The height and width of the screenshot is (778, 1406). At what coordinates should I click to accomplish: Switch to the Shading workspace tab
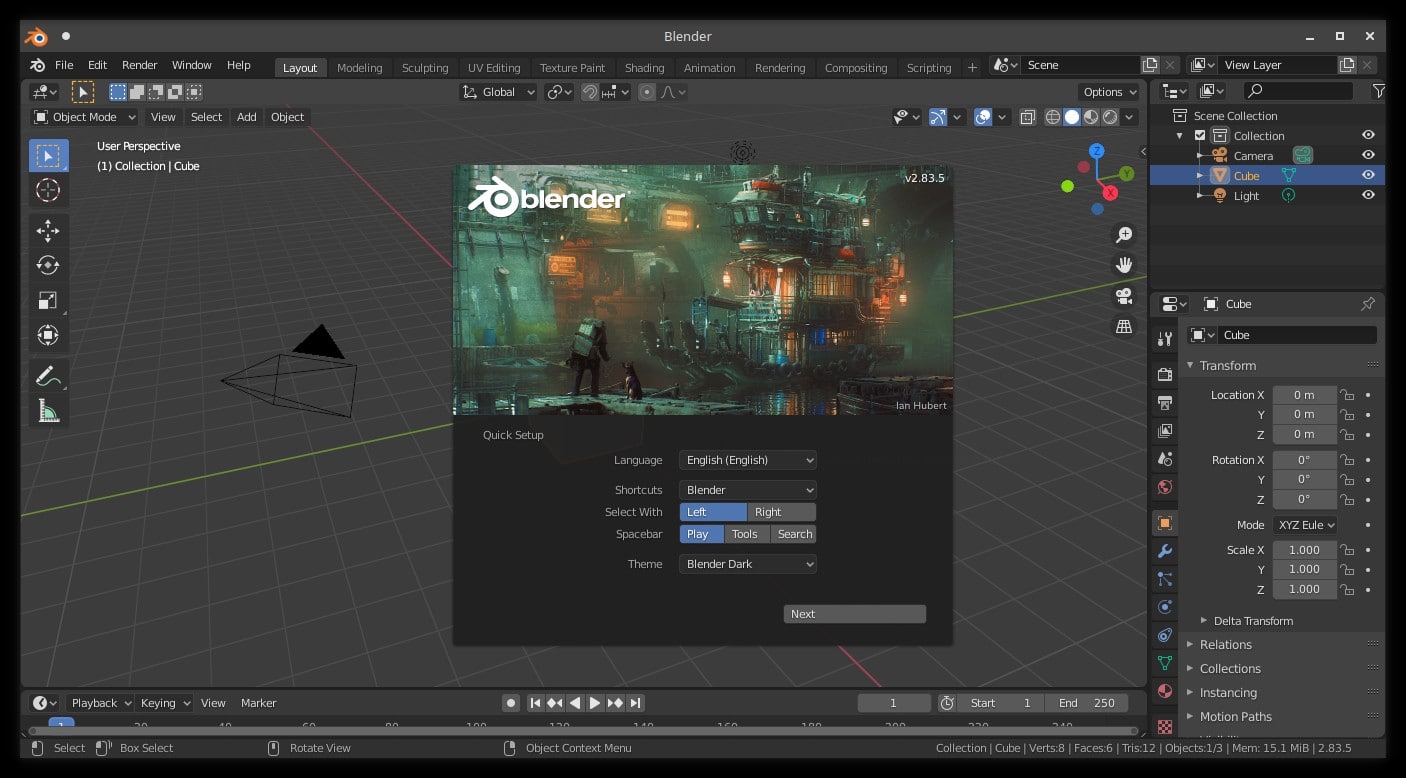pos(644,67)
